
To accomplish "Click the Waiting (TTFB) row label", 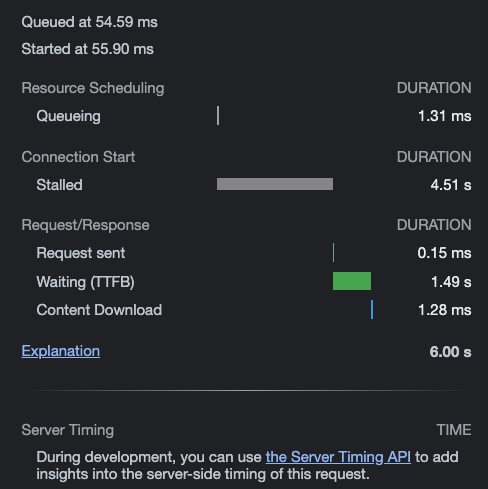I will click(x=85, y=282).
